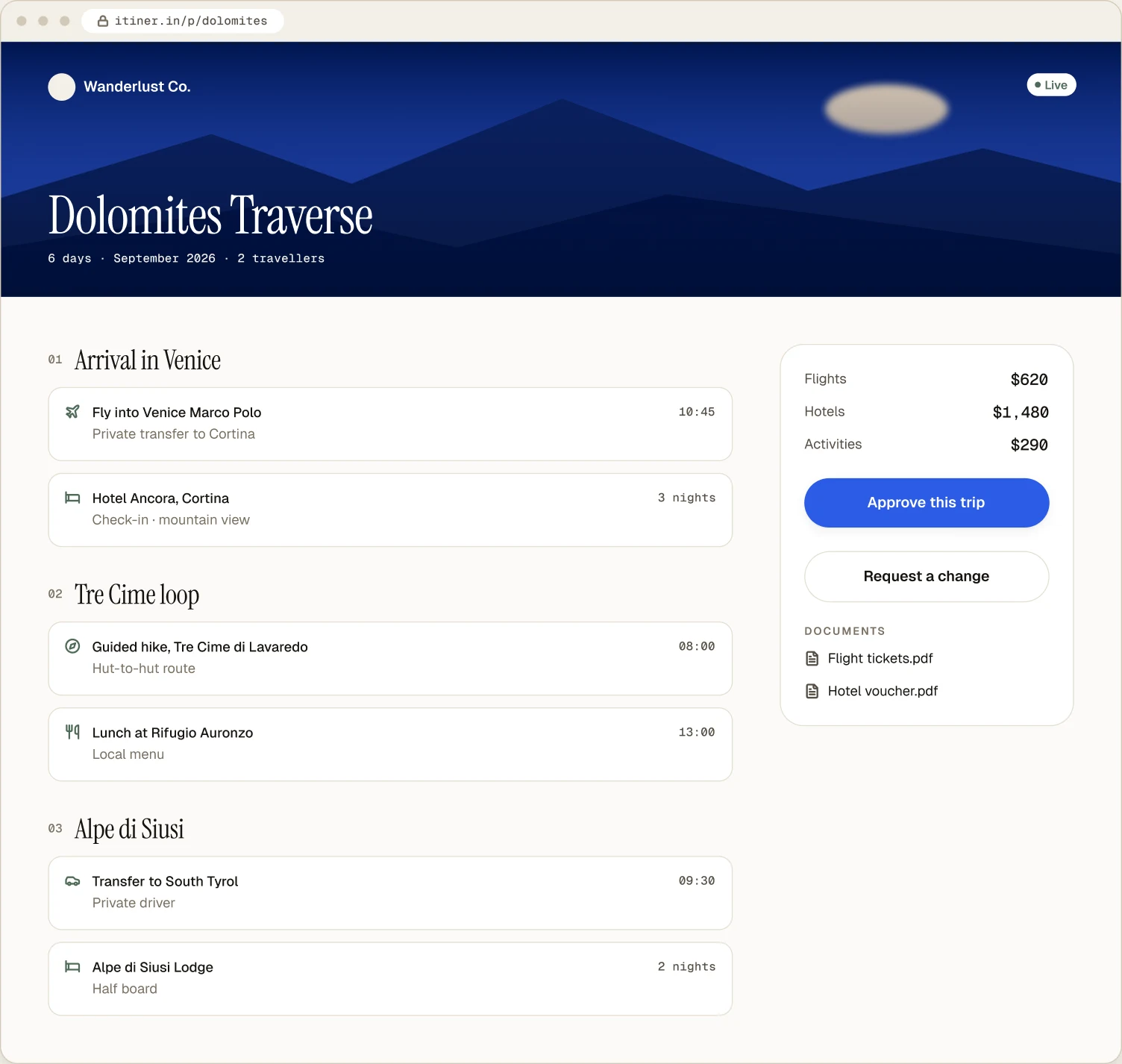Click the file icon for Hotel voucher.pdf
Viewport: 1122px width, 1064px height.
click(812, 691)
